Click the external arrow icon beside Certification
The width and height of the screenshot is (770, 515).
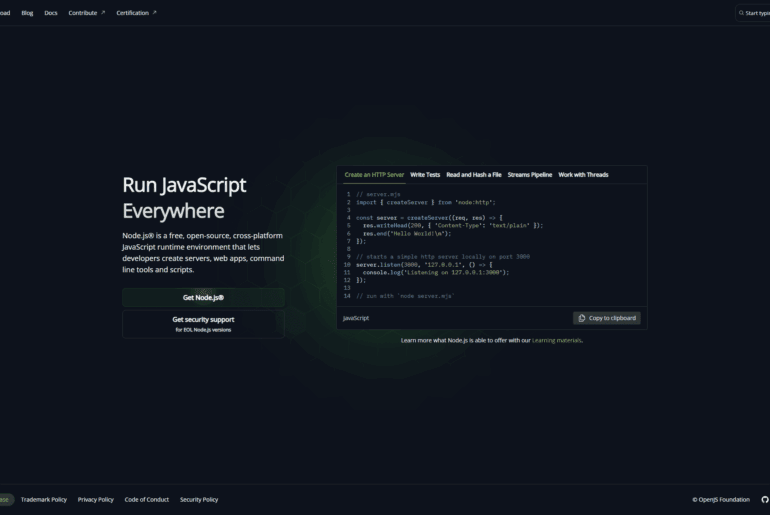(154, 13)
